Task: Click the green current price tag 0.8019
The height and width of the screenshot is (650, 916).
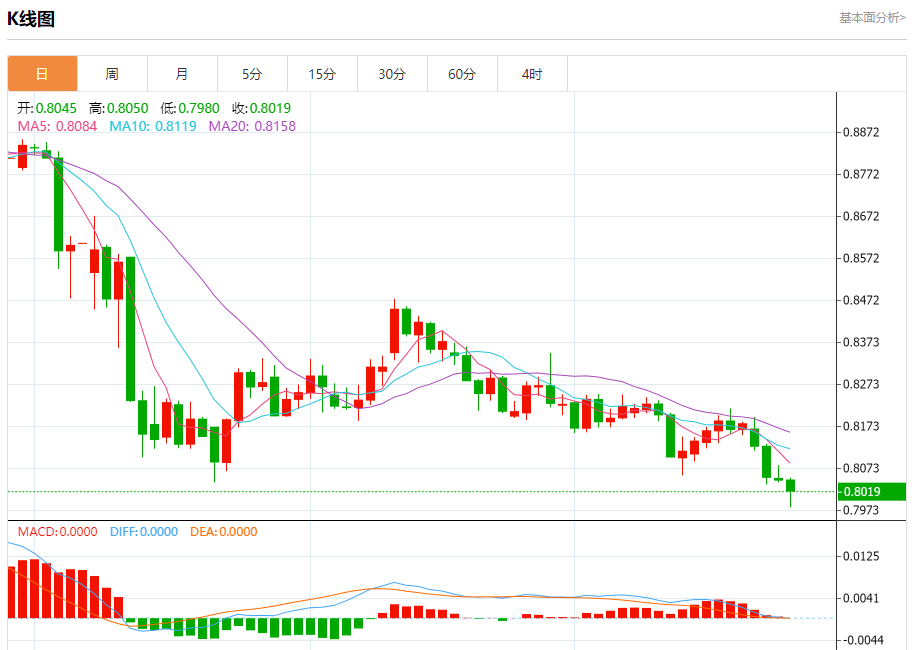Action: tap(872, 492)
